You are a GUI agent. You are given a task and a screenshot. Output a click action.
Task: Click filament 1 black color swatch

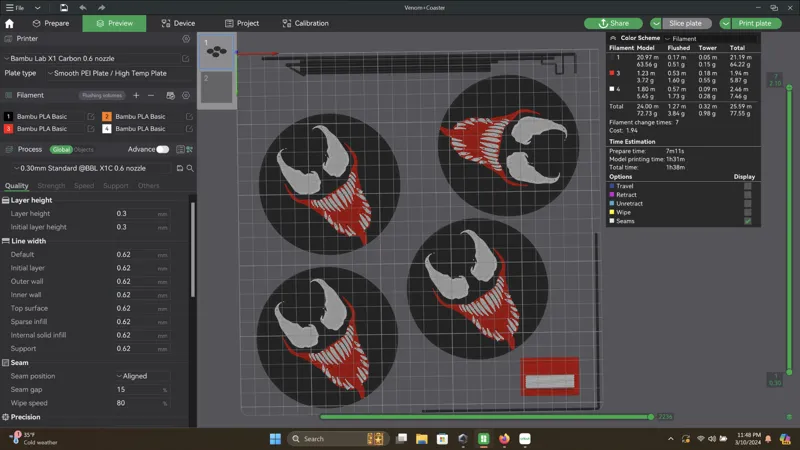8,116
